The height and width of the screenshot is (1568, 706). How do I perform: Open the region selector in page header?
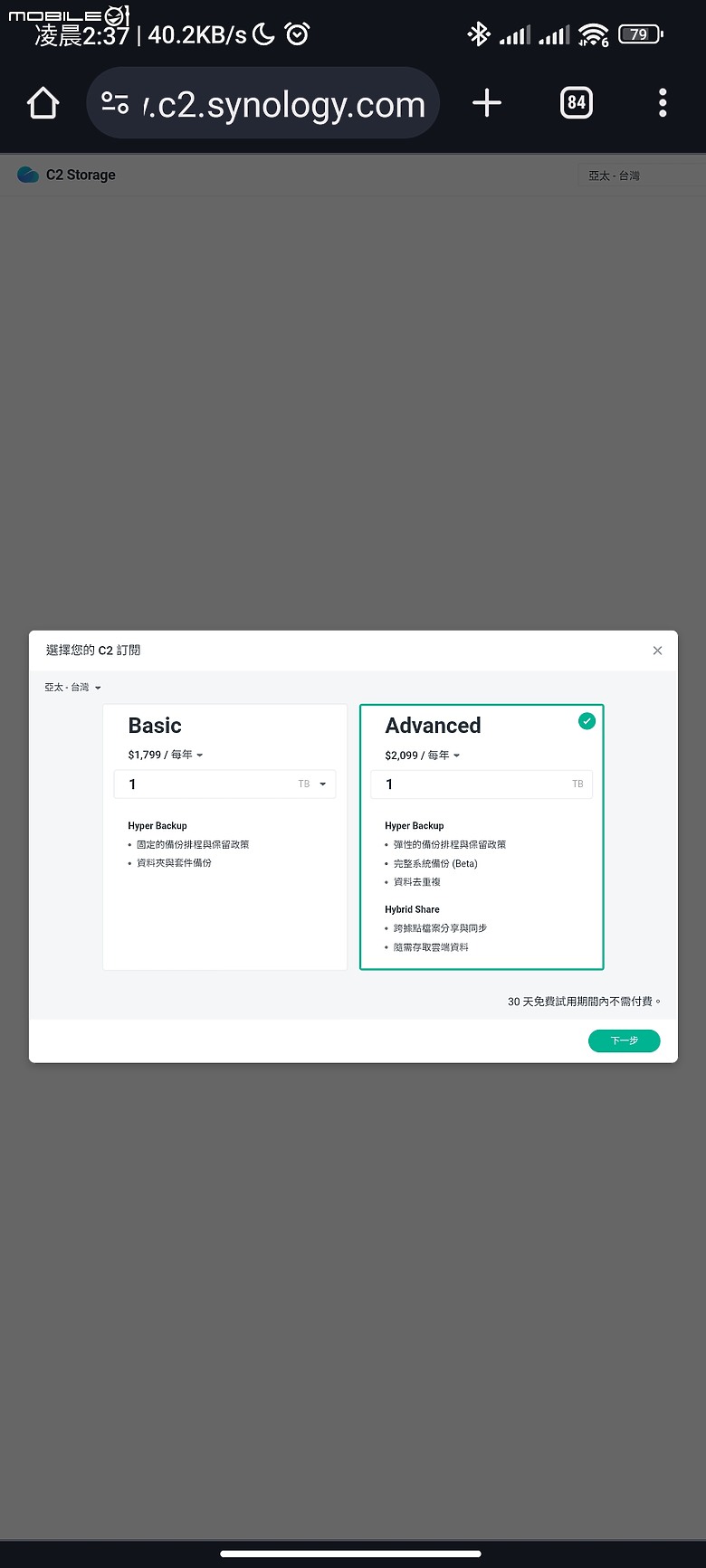pos(641,176)
